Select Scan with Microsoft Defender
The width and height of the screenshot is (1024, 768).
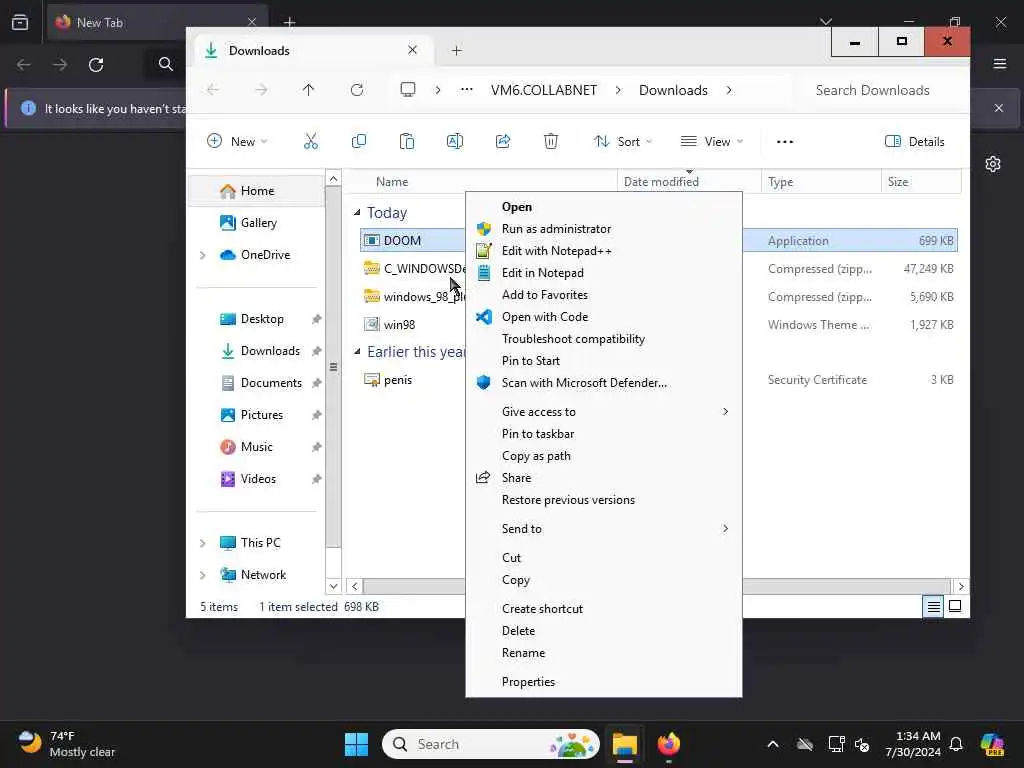click(603, 383)
